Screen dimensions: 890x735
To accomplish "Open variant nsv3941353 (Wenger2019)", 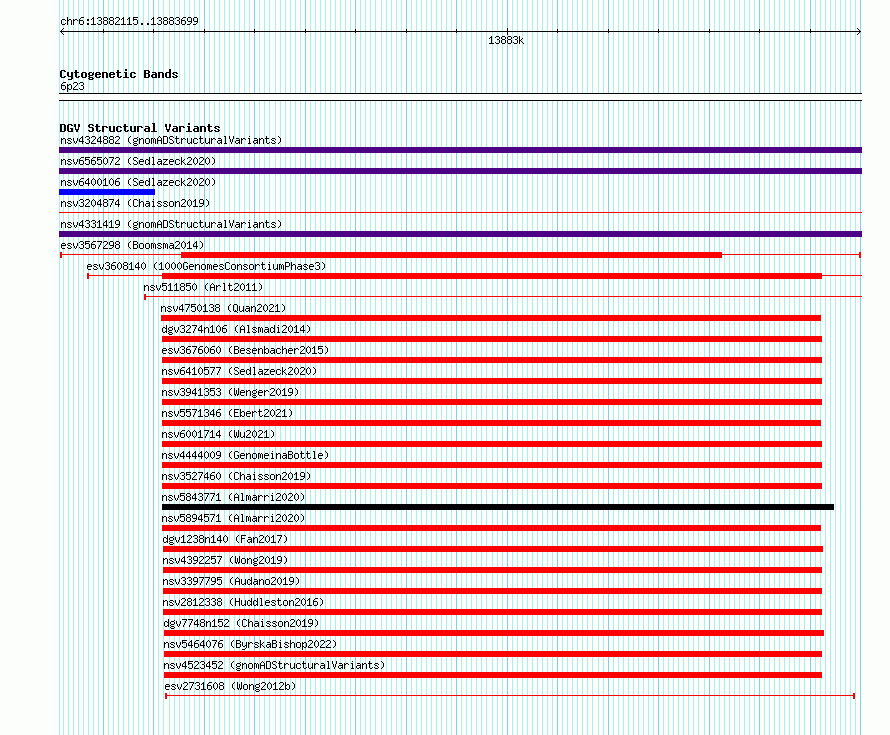I will [230, 392].
